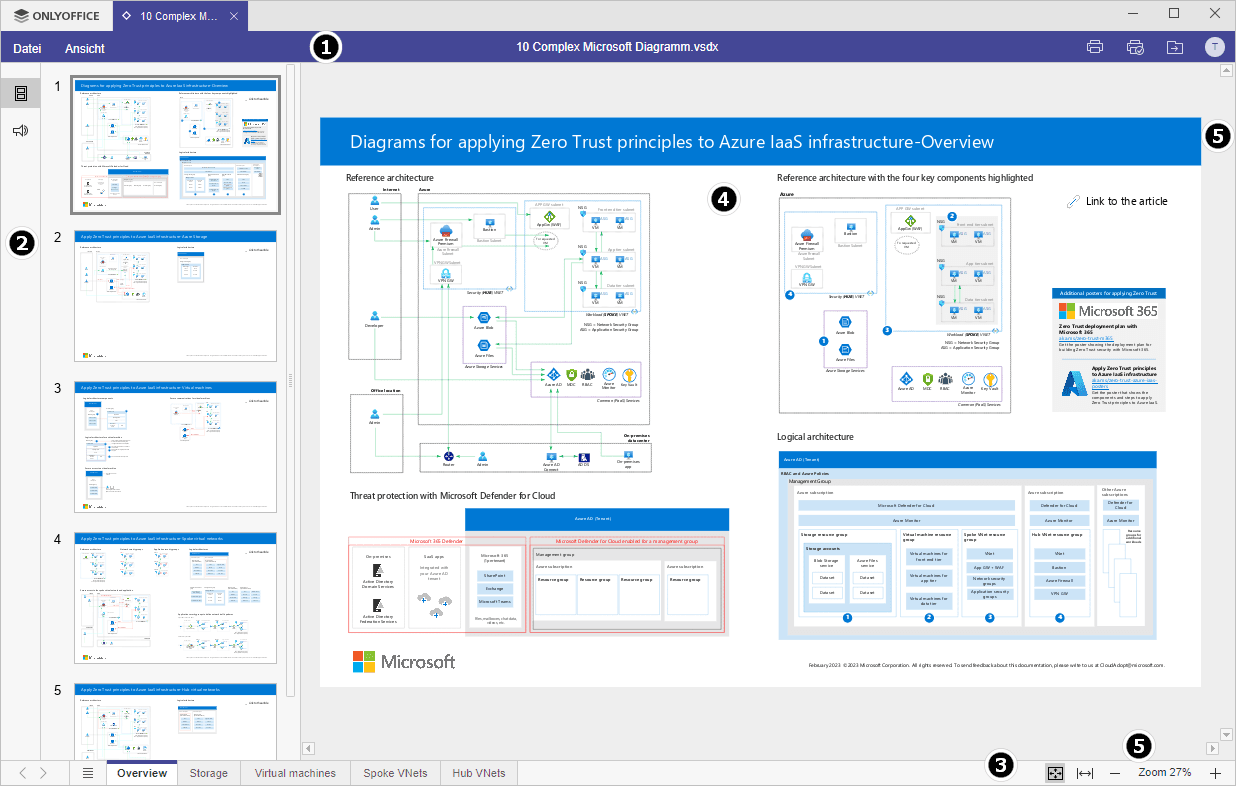1236x786 pixels.
Task: Click the canvas scroll left arrow
Action: (x=308, y=748)
